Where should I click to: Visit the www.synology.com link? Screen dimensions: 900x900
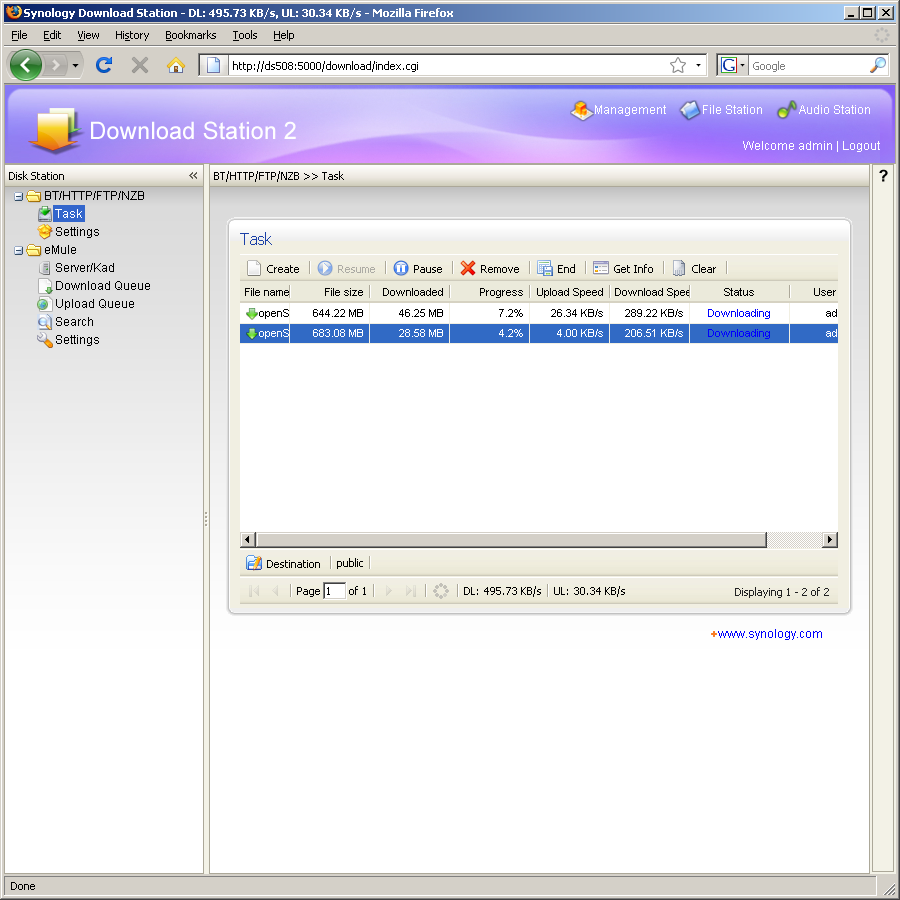(x=770, y=634)
